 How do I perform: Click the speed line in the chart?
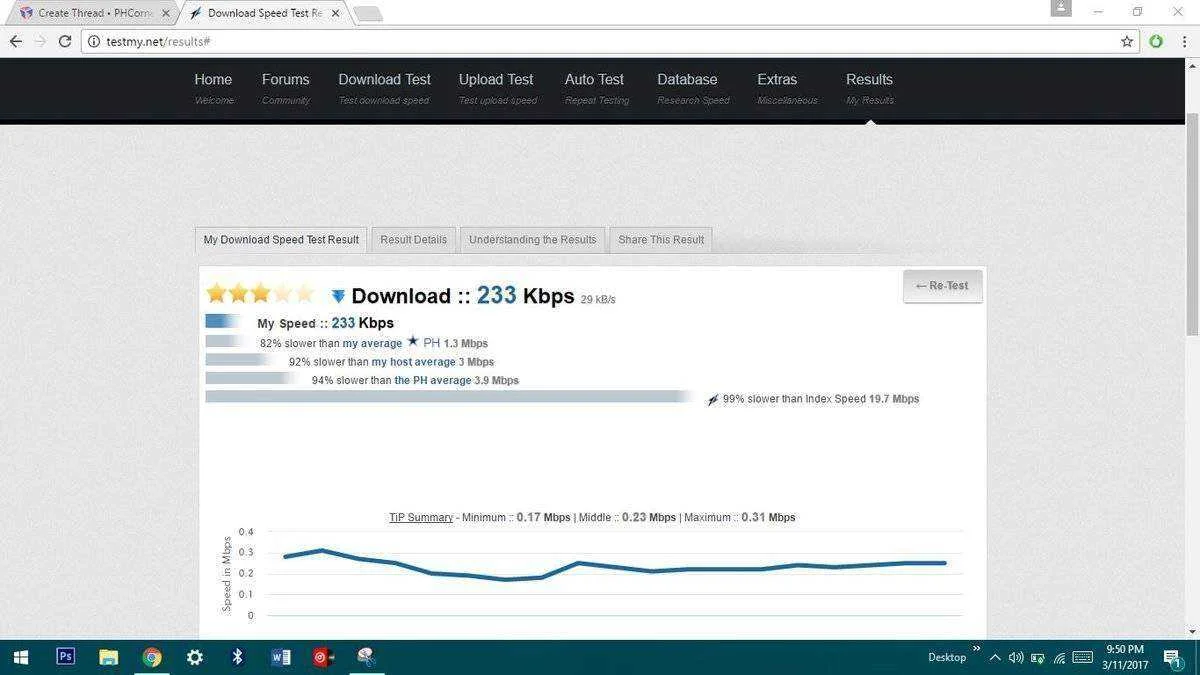point(615,568)
